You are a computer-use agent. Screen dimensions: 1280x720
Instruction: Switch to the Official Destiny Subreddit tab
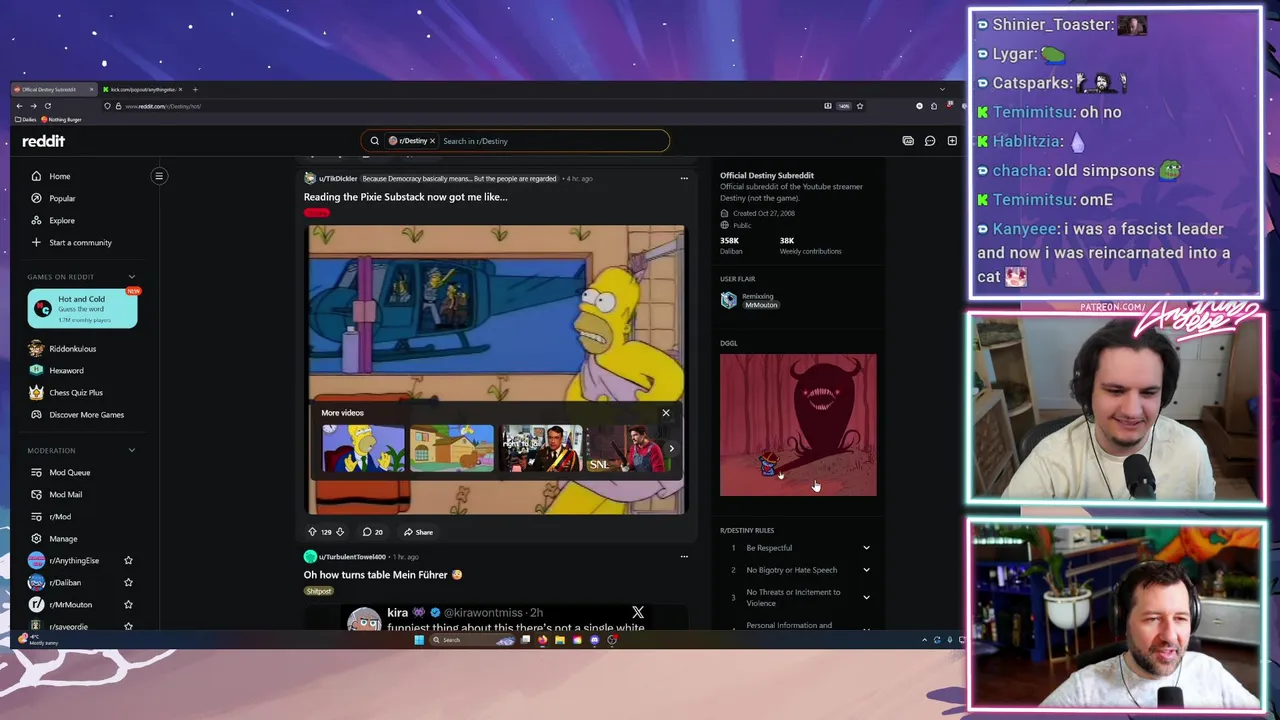52,89
